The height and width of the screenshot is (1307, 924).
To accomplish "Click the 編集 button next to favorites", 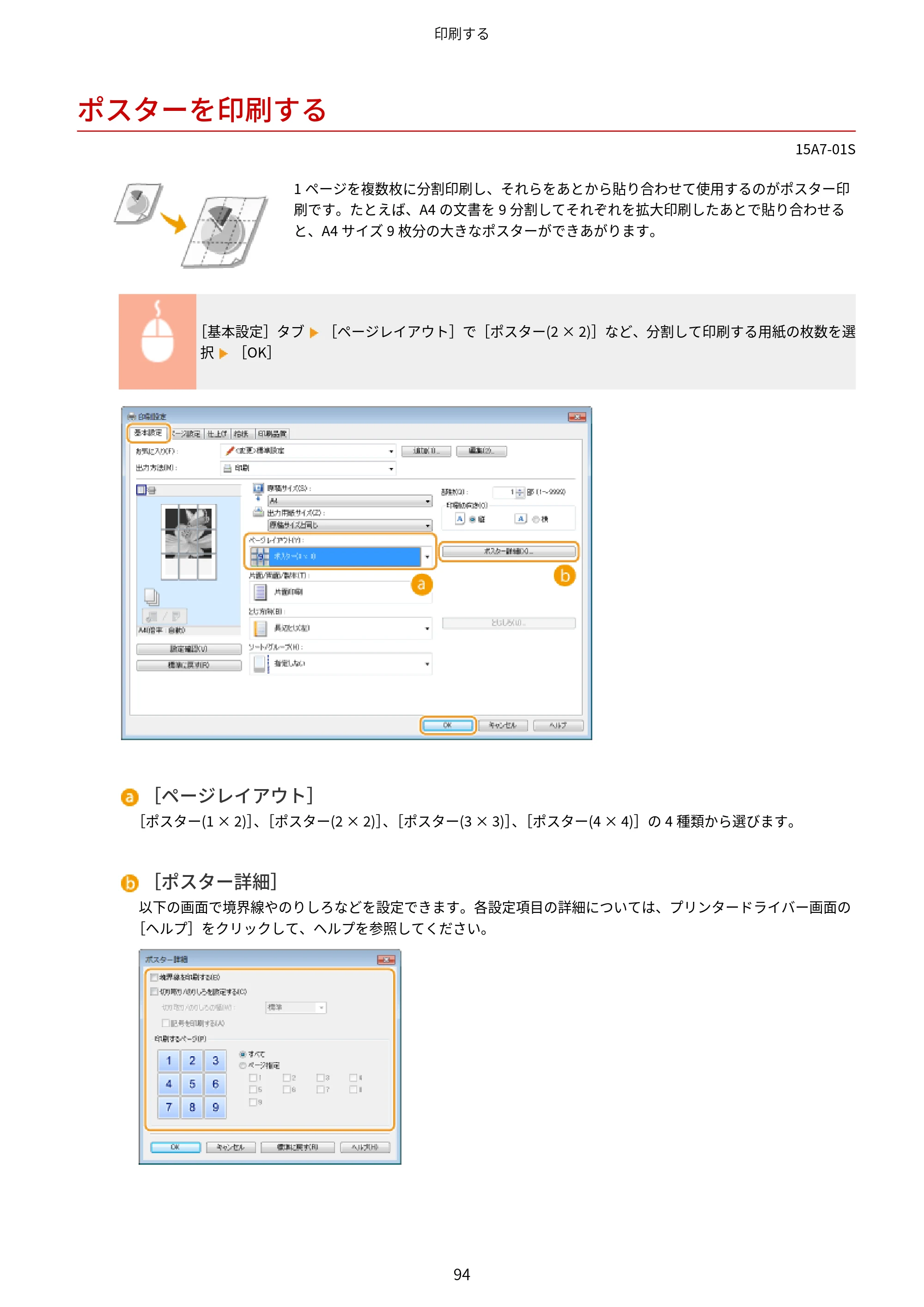I will click(x=481, y=451).
